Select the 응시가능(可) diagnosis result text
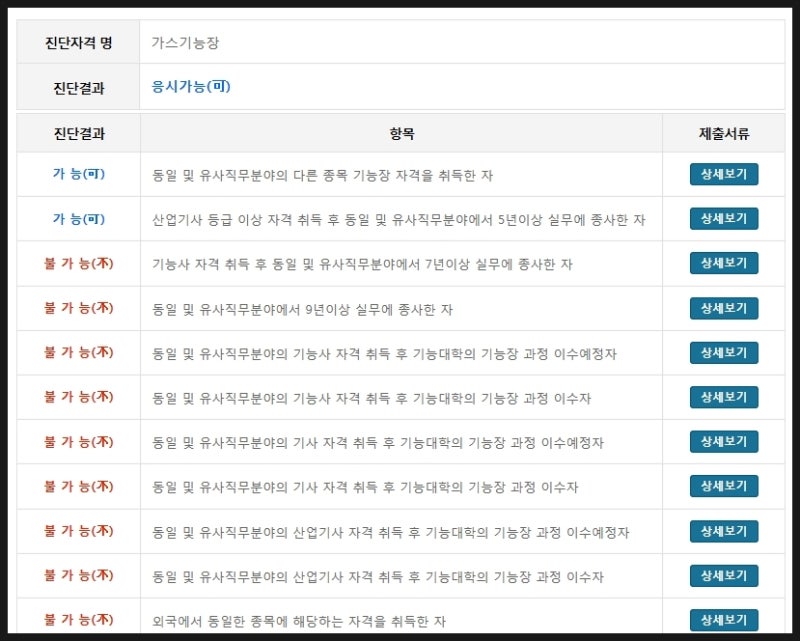 (x=191, y=86)
